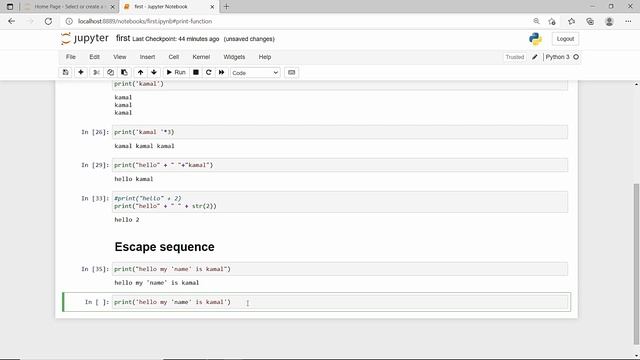640x360 pixels.
Task: Go back in browser history
Action: click(x=11, y=21)
